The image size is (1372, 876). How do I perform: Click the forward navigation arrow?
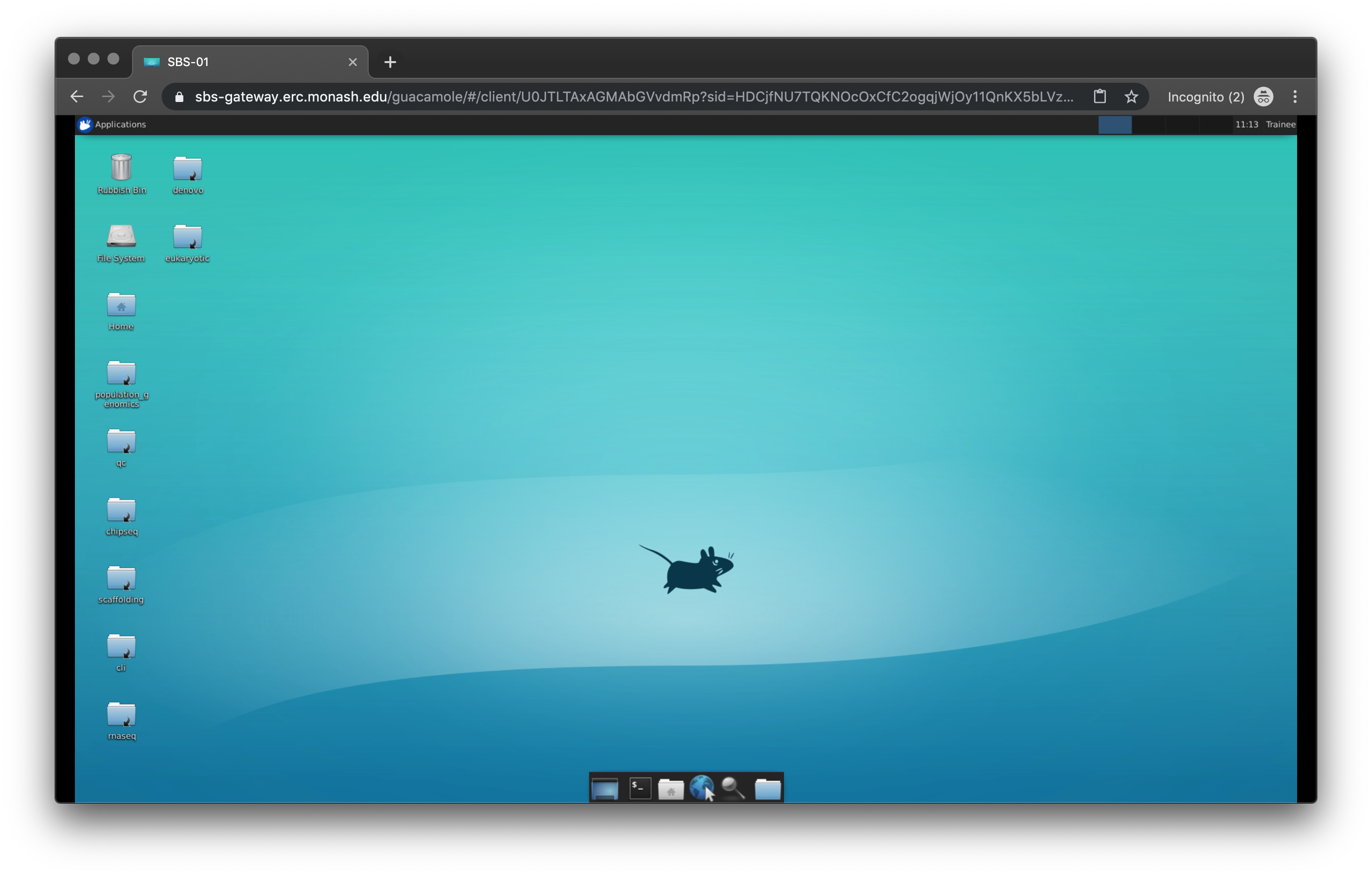click(x=108, y=97)
